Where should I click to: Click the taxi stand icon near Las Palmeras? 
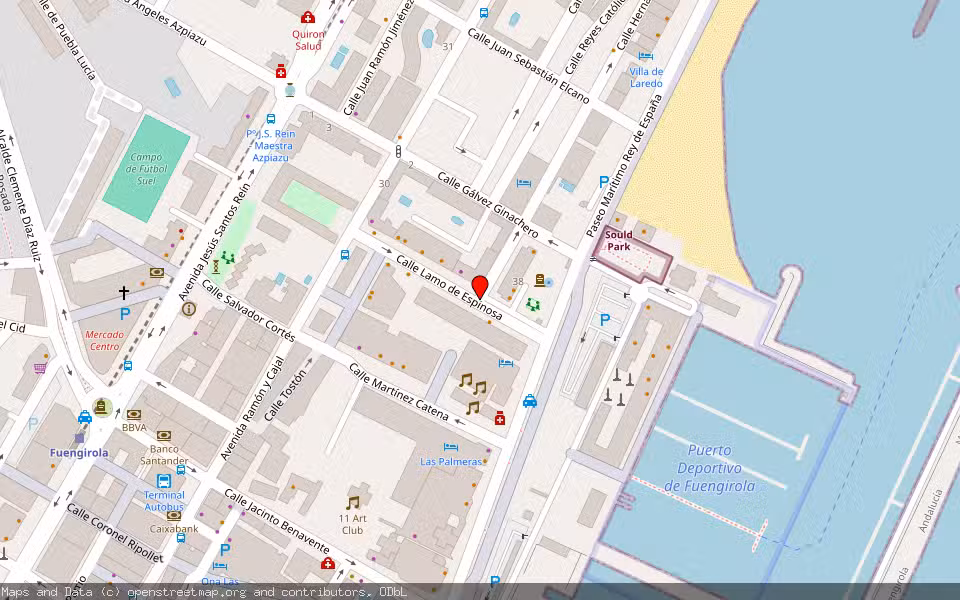point(530,401)
